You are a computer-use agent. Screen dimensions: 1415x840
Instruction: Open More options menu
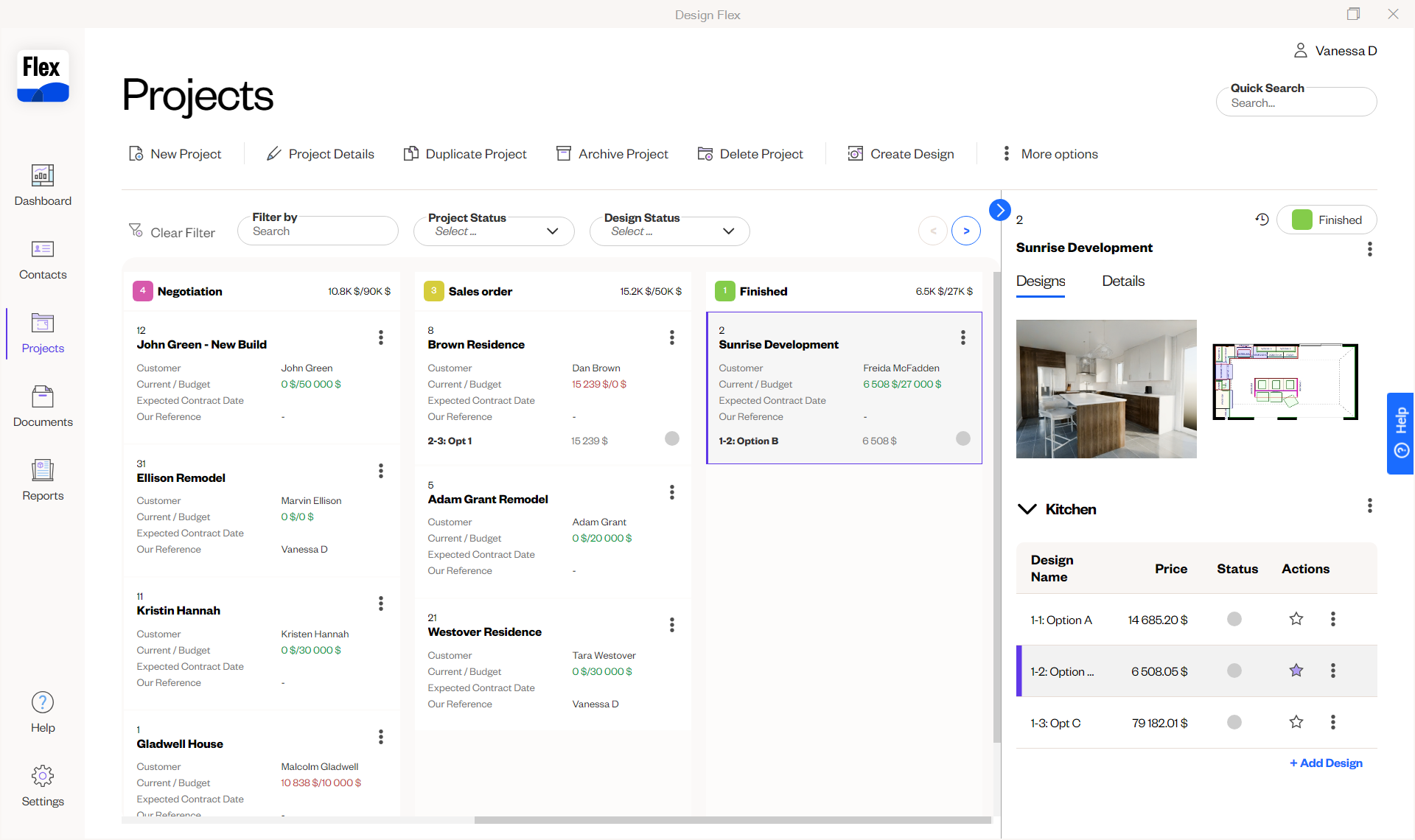click(1050, 154)
